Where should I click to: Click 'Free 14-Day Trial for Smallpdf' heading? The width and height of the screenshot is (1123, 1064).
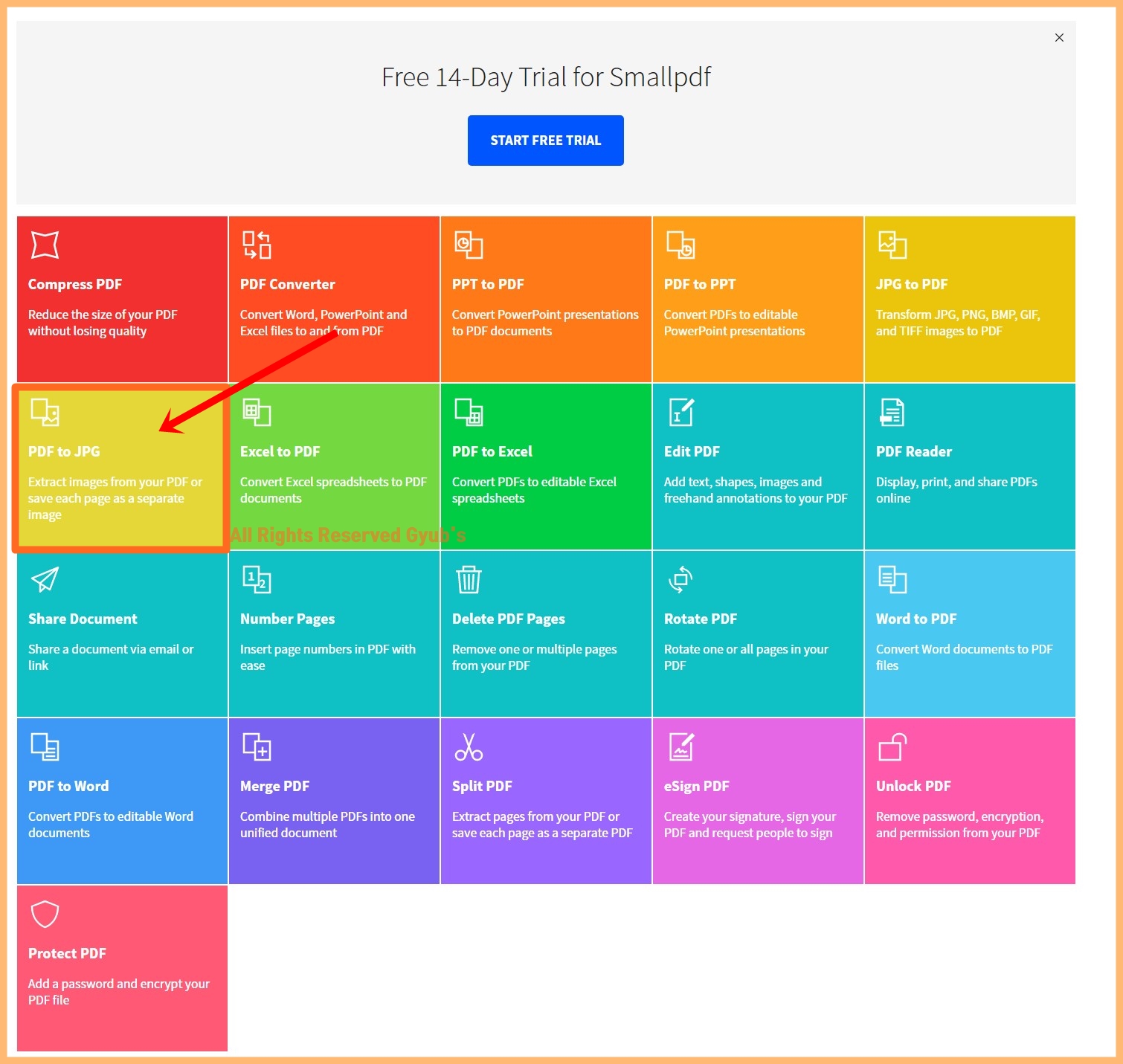[x=546, y=77]
